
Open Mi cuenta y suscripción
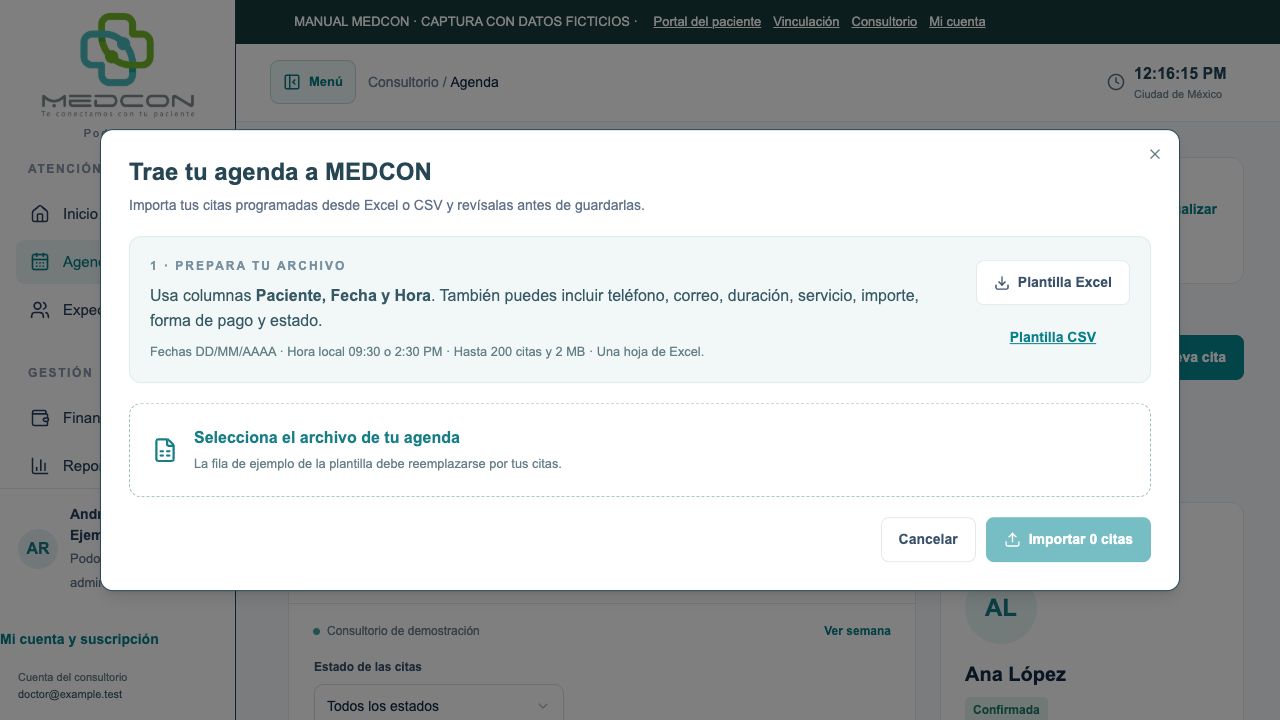coord(79,639)
